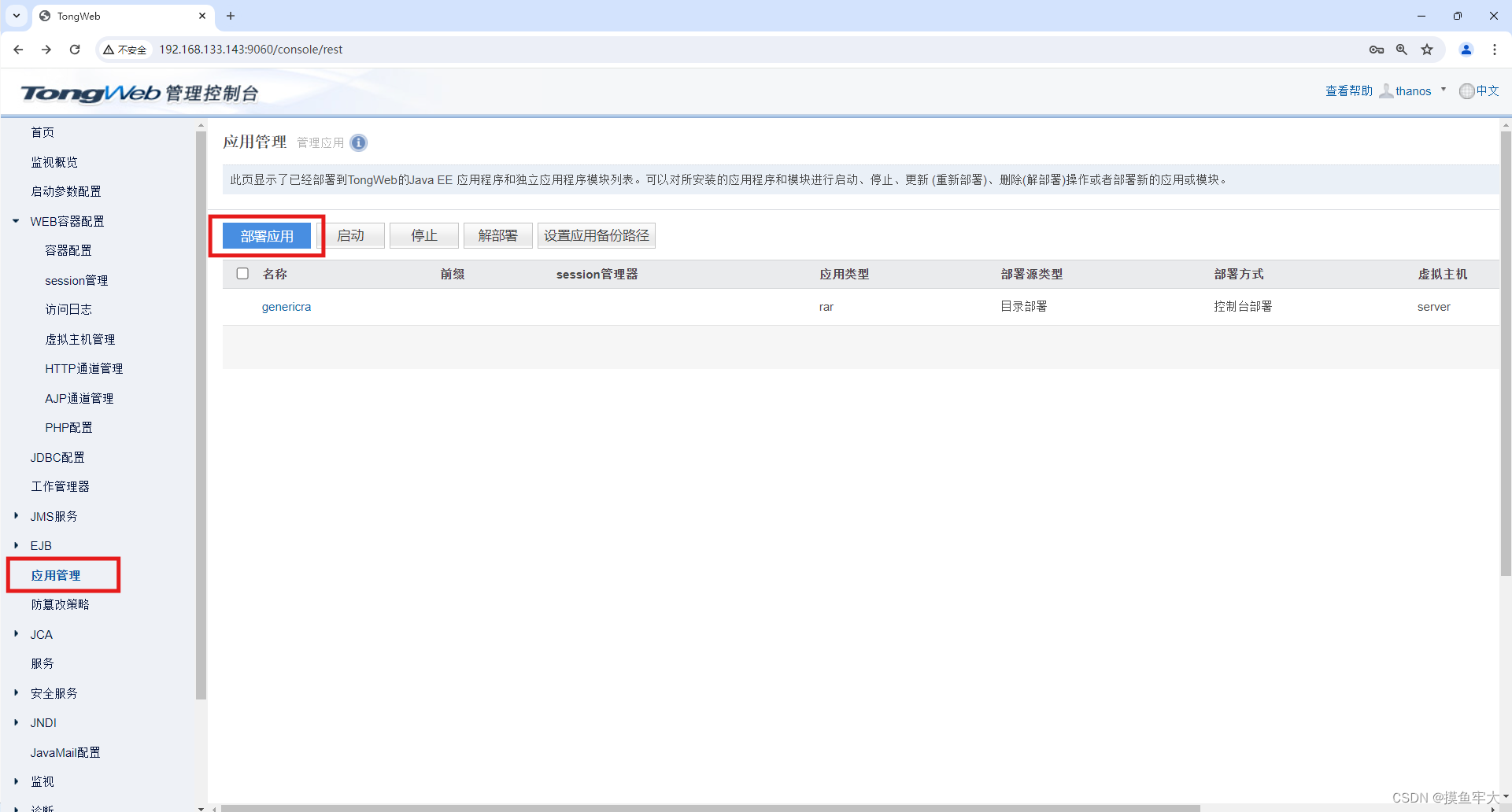Open the Chrome profile avatar icon
This screenshot has height=812, width=1512.
1466,50
